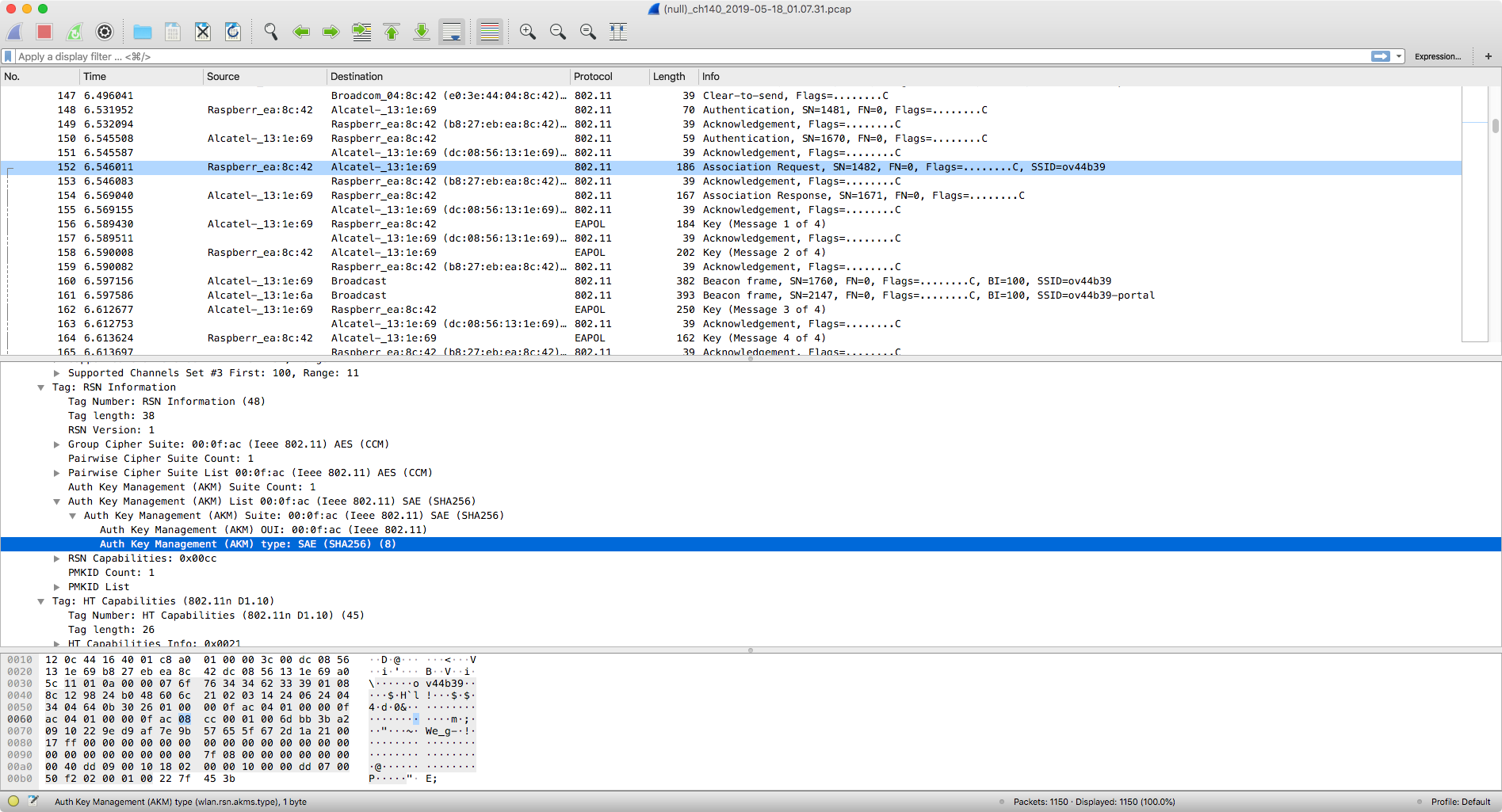1502x812 pixels.
Task: Toggle packet list colorization
Action: (x=490, y=32)
